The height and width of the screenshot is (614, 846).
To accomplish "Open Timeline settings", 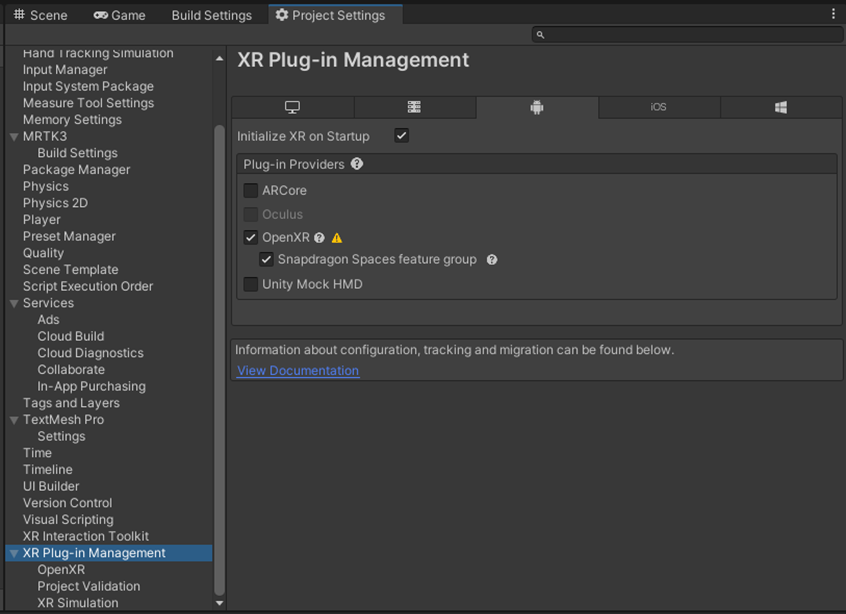I will coord(47,470).
